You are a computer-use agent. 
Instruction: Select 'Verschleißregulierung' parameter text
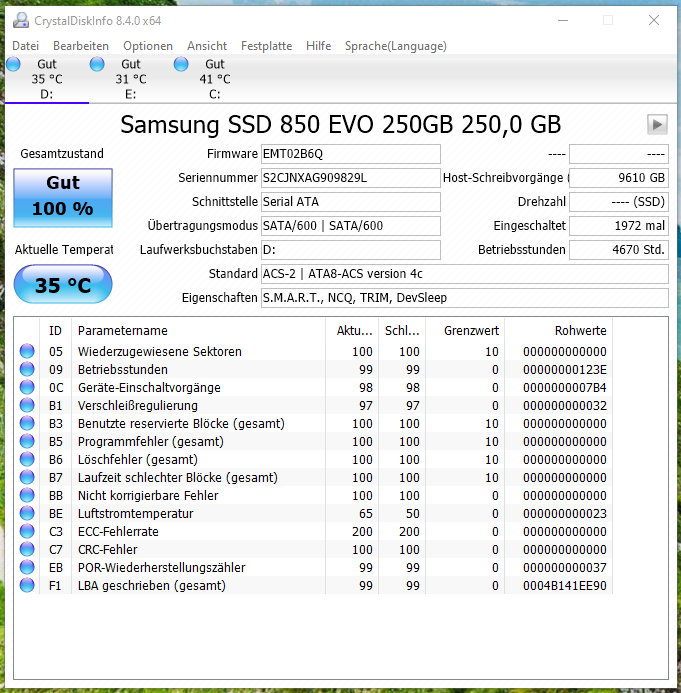tap(137, 405)
